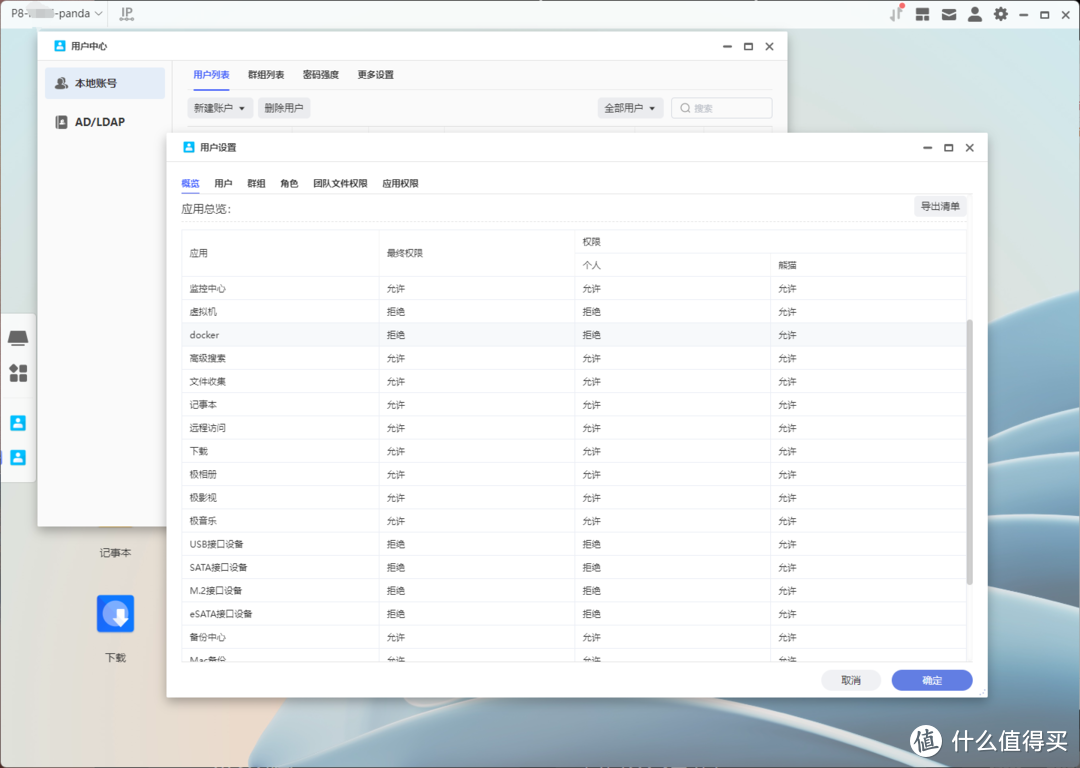Open the notifications mail icon in top bar
Viewport: 1080px width, 768px height.
pos(948,13)
